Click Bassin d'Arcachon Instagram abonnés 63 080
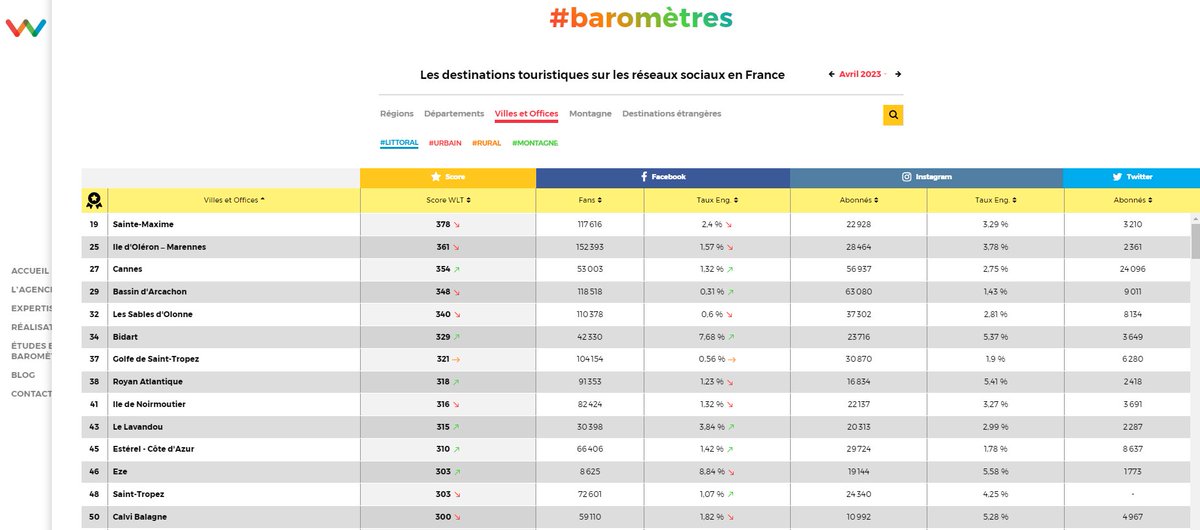Image resolution: width=1200 pixels, height=530 pixels. coord(858,292)
